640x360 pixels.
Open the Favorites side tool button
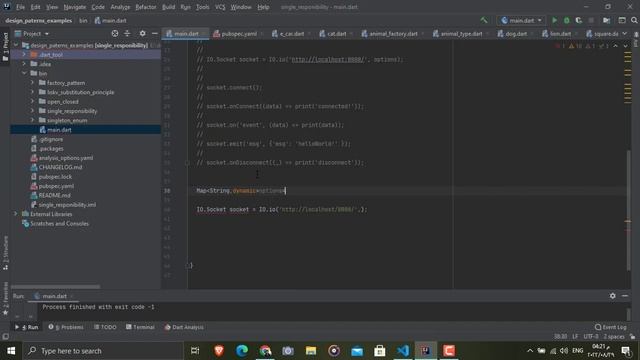point(5,298)
